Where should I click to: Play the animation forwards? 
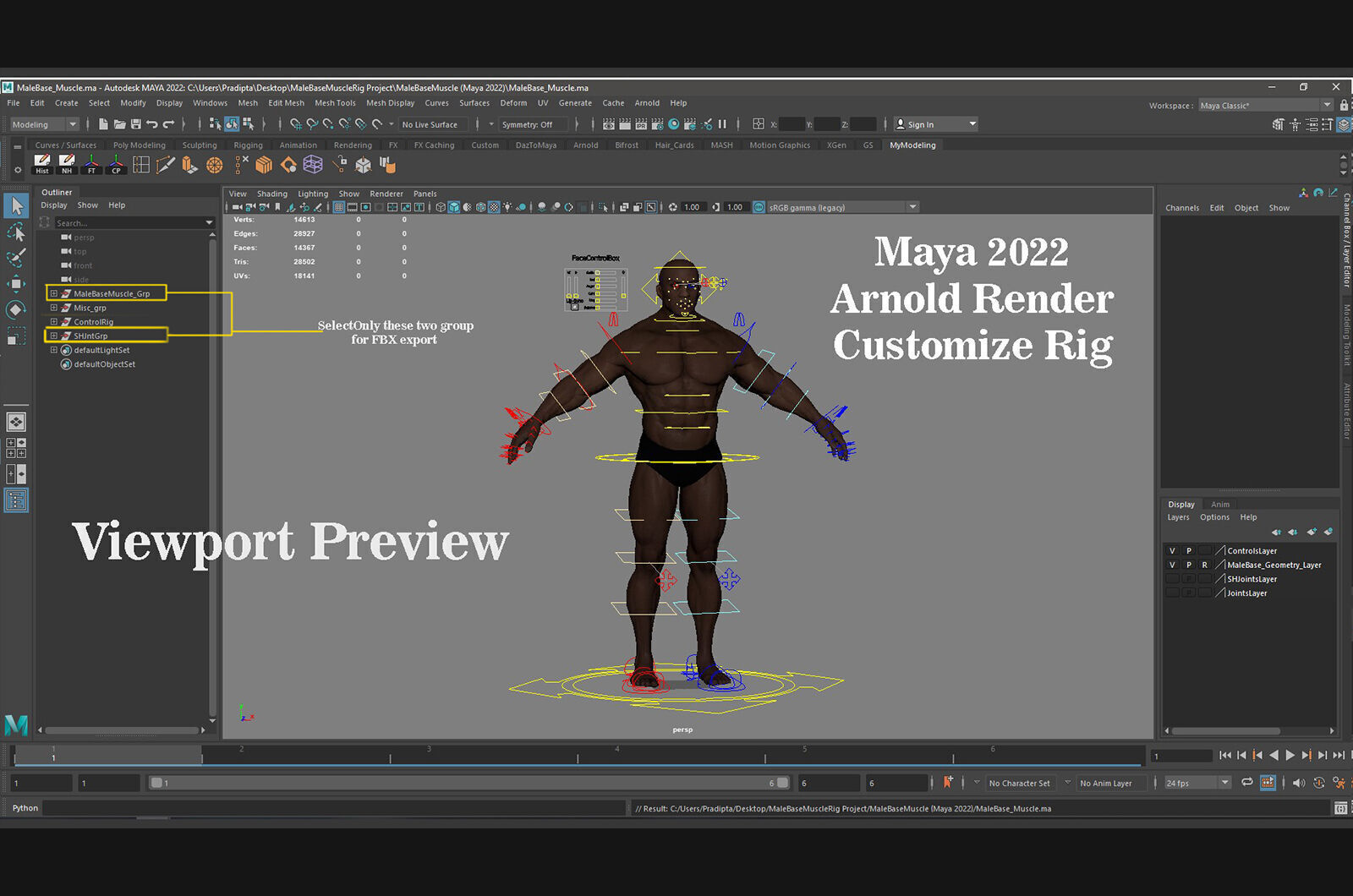point(1290,756)
